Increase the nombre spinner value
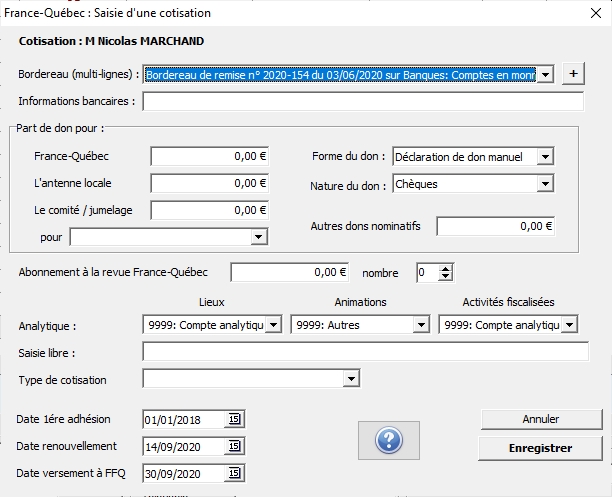This screenshot has height=497, width=612. (x=446, y=267)
